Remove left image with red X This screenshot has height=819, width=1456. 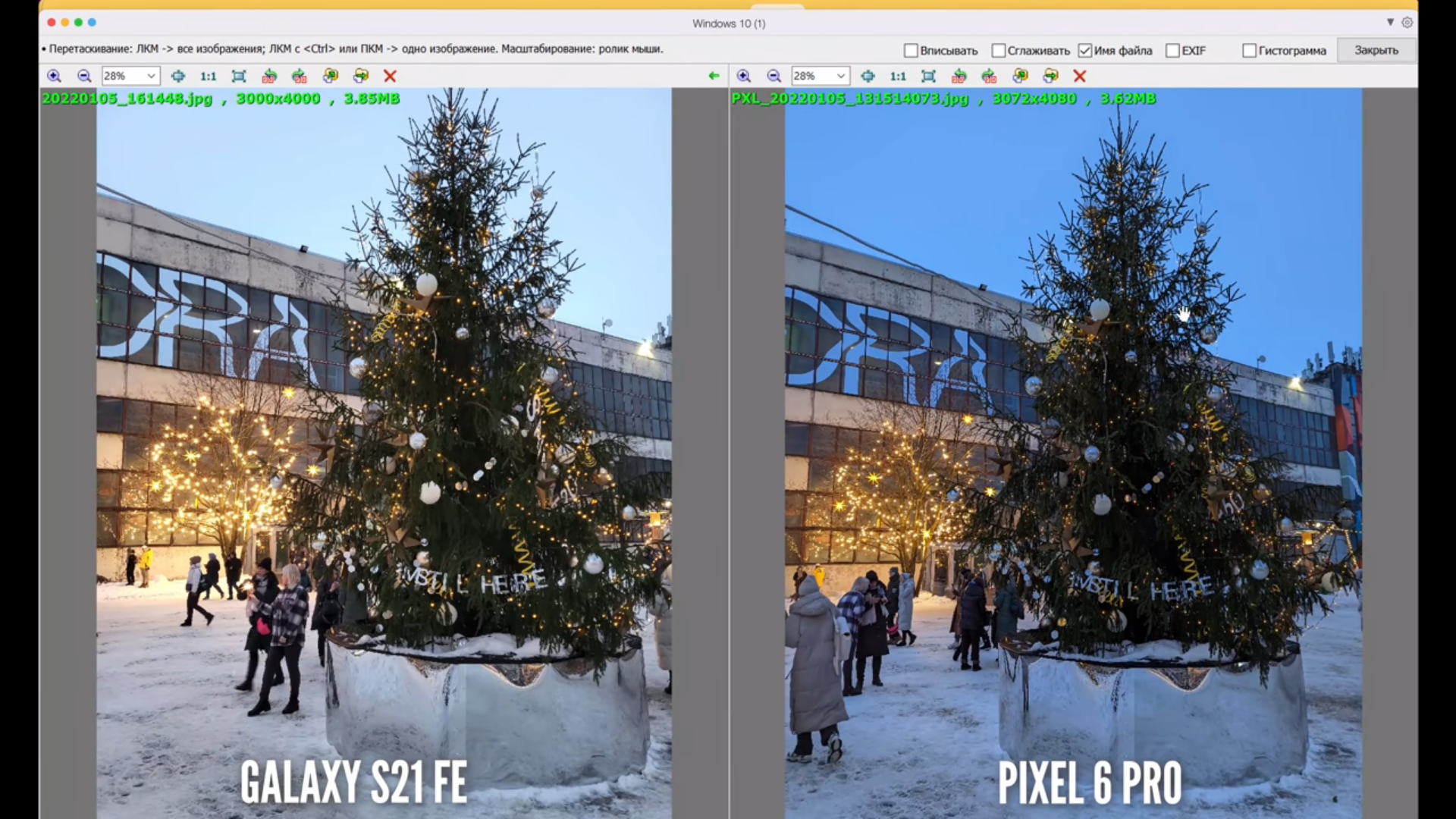point(390,76)
